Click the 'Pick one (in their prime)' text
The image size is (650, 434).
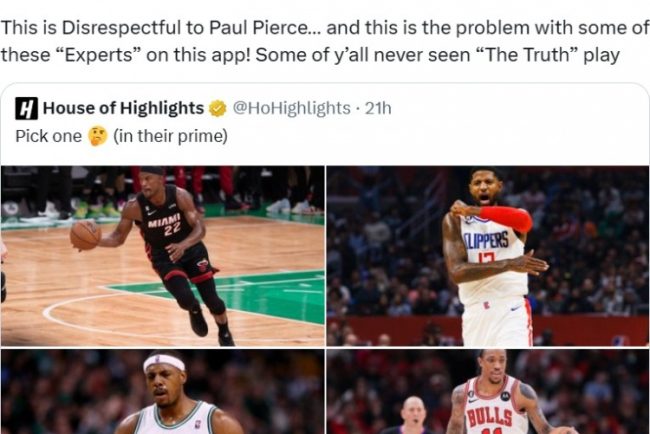click(x=121, y=136)
